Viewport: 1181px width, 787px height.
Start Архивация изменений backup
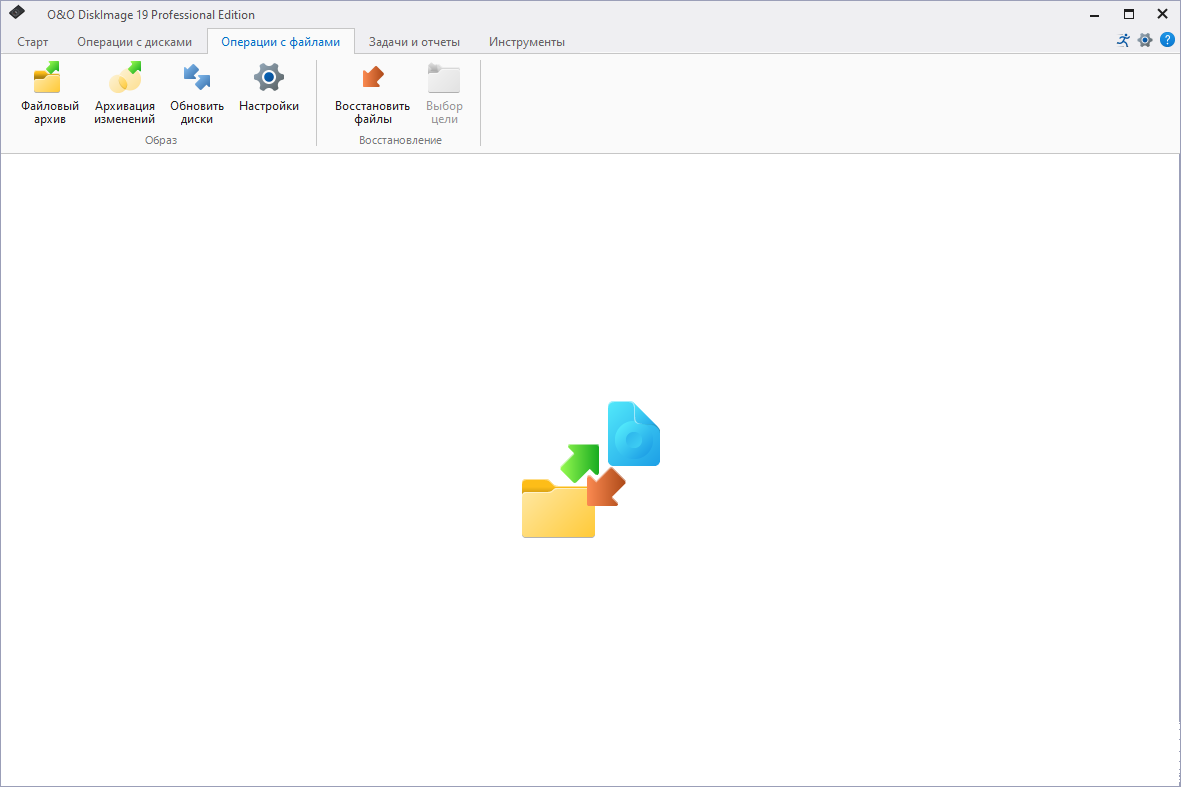pos(124,93)
